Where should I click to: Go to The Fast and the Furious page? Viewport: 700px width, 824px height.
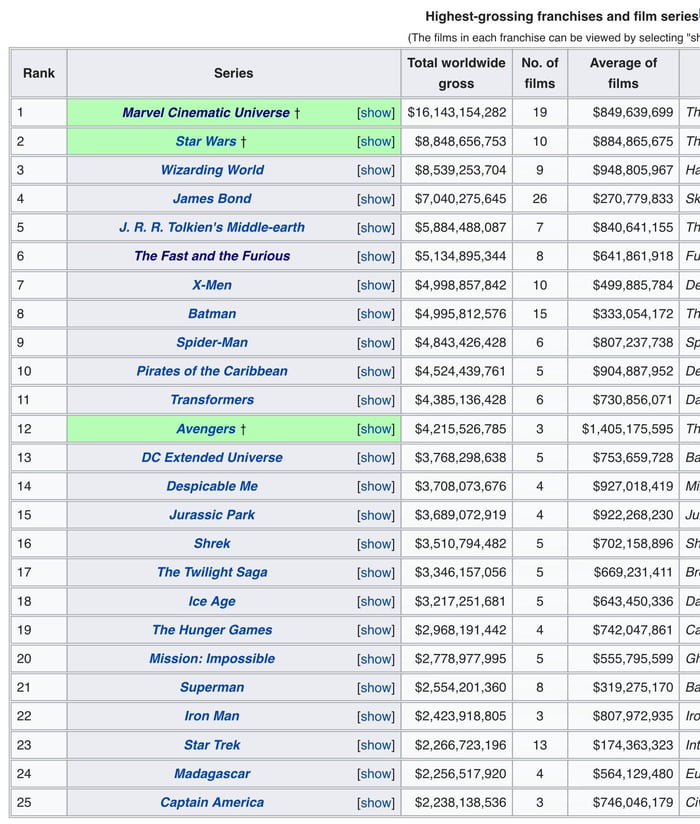pos(212,256)
